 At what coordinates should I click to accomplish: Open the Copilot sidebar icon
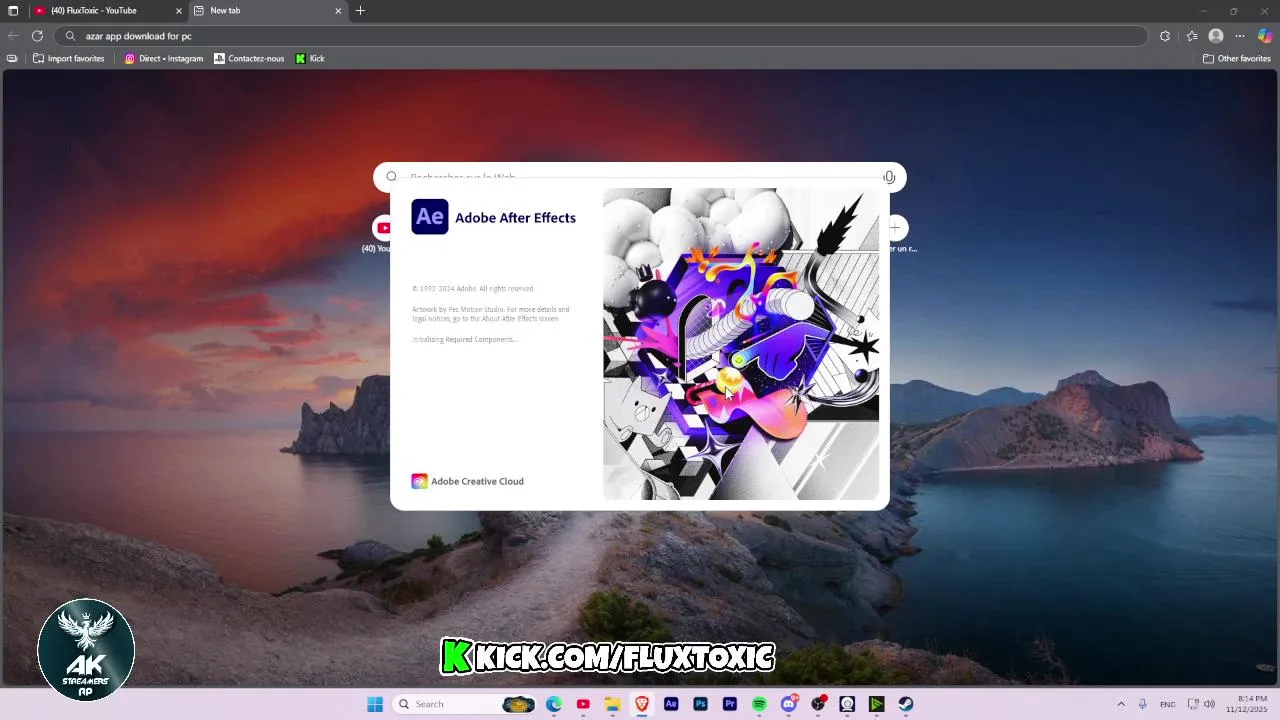click(x=1265, y=36)
